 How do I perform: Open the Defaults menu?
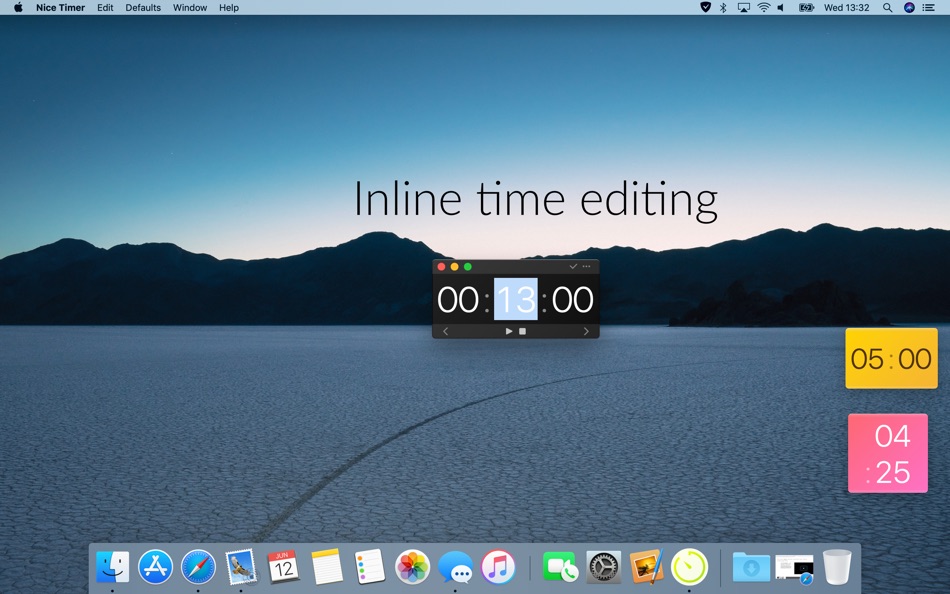click(143, 8)
